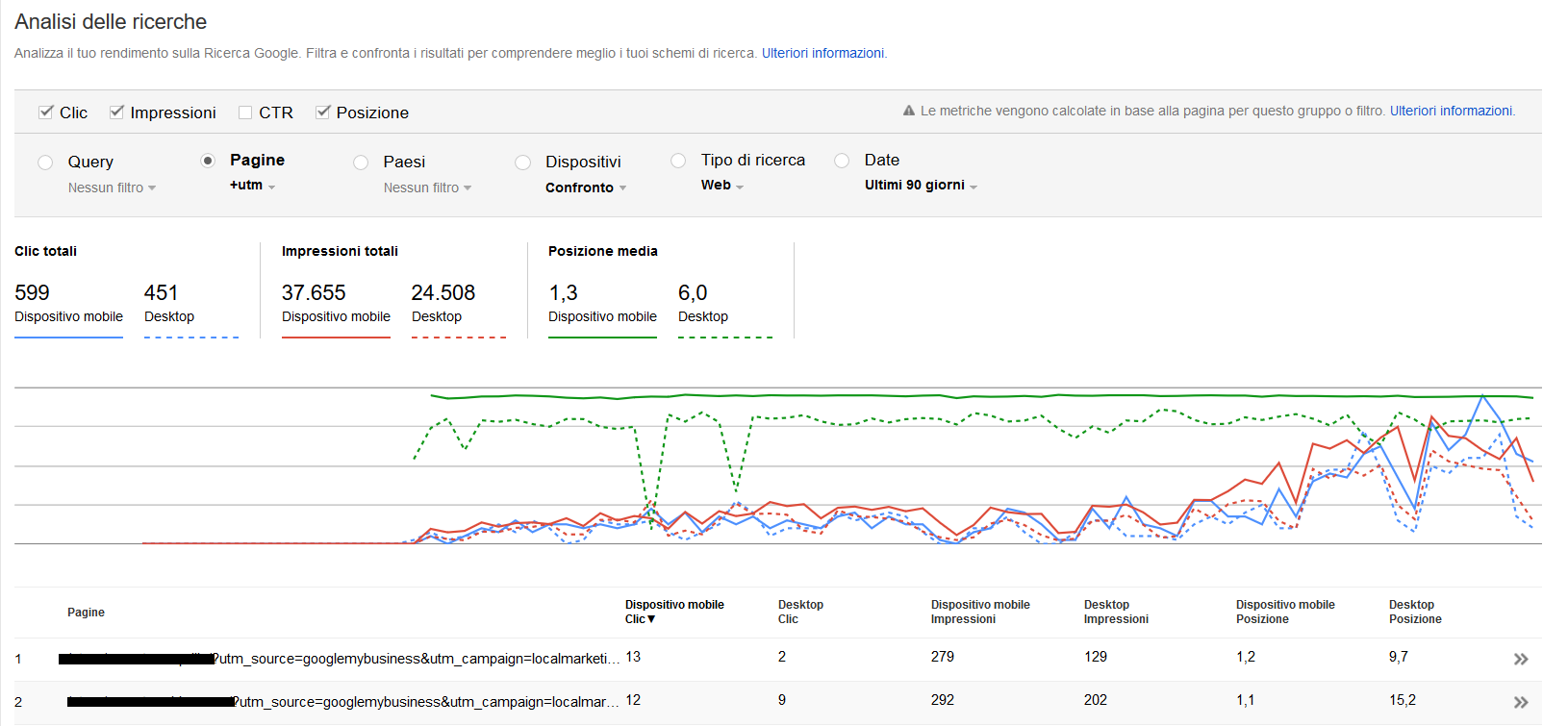Expand details arrow for row 2
The image size is (1568, 726).
pos(1521,702)
